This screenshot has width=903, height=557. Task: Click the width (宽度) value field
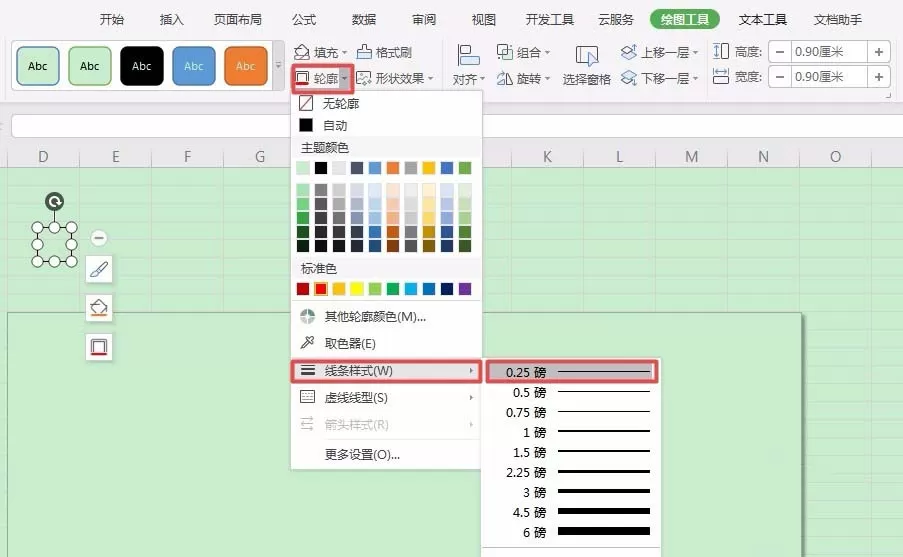pyautogui.click(x=829, y=77)
